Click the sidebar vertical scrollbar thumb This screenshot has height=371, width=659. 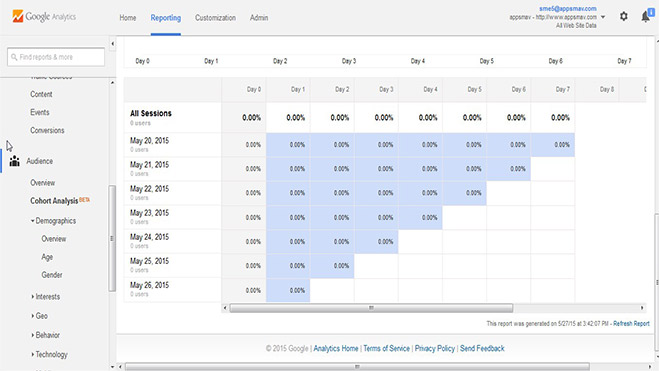click(x=112, y=238)
